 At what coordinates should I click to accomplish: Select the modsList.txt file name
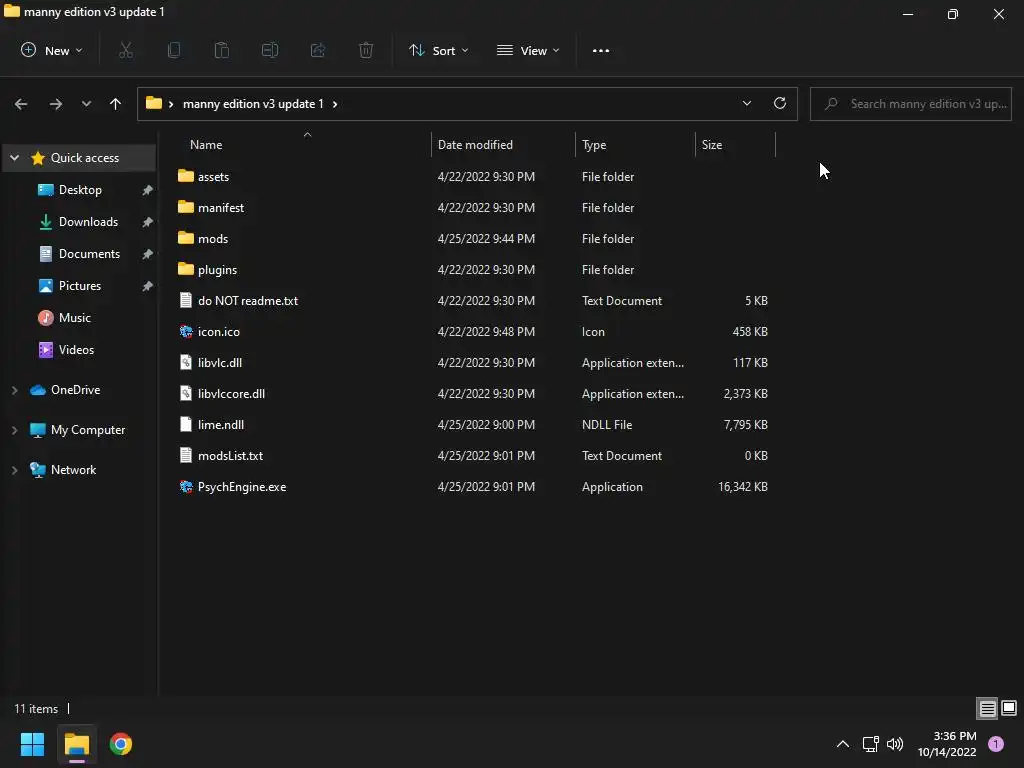point(231,456)
